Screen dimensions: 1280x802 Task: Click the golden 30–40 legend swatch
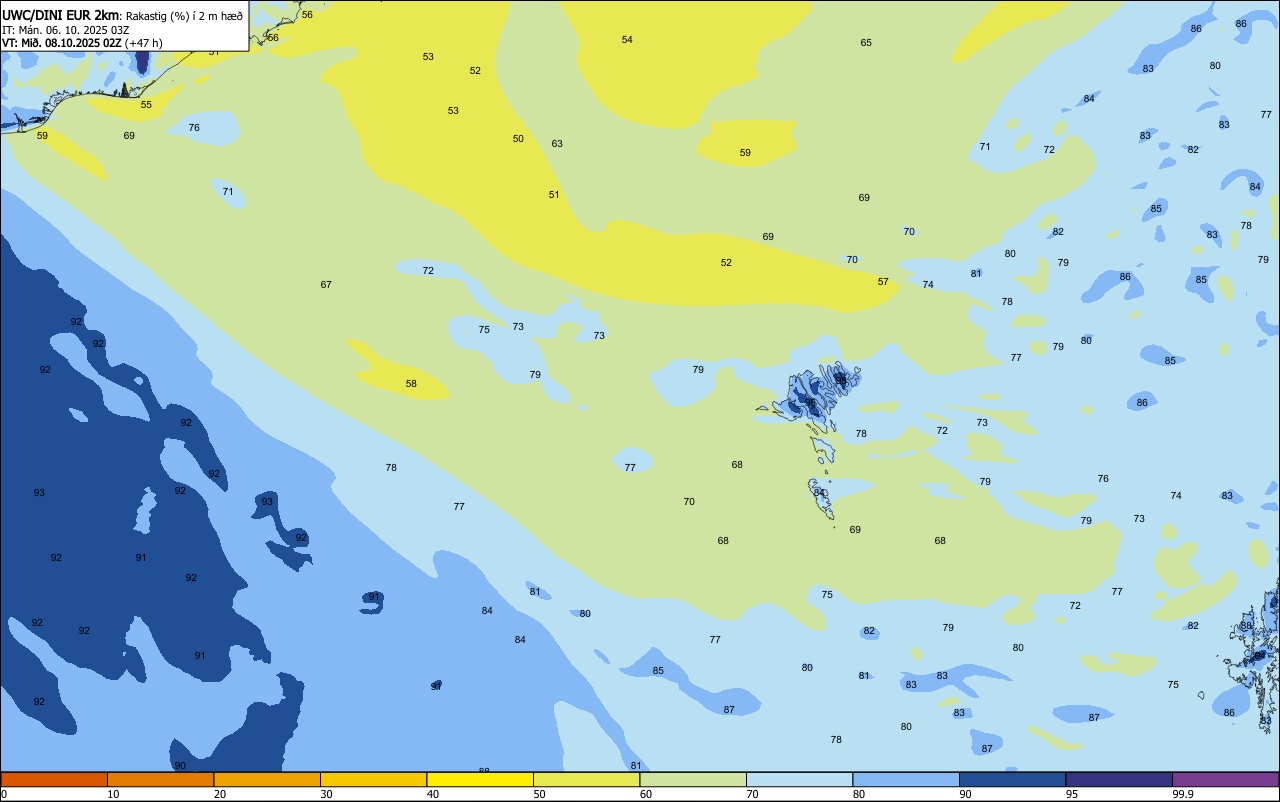point(373,779)
